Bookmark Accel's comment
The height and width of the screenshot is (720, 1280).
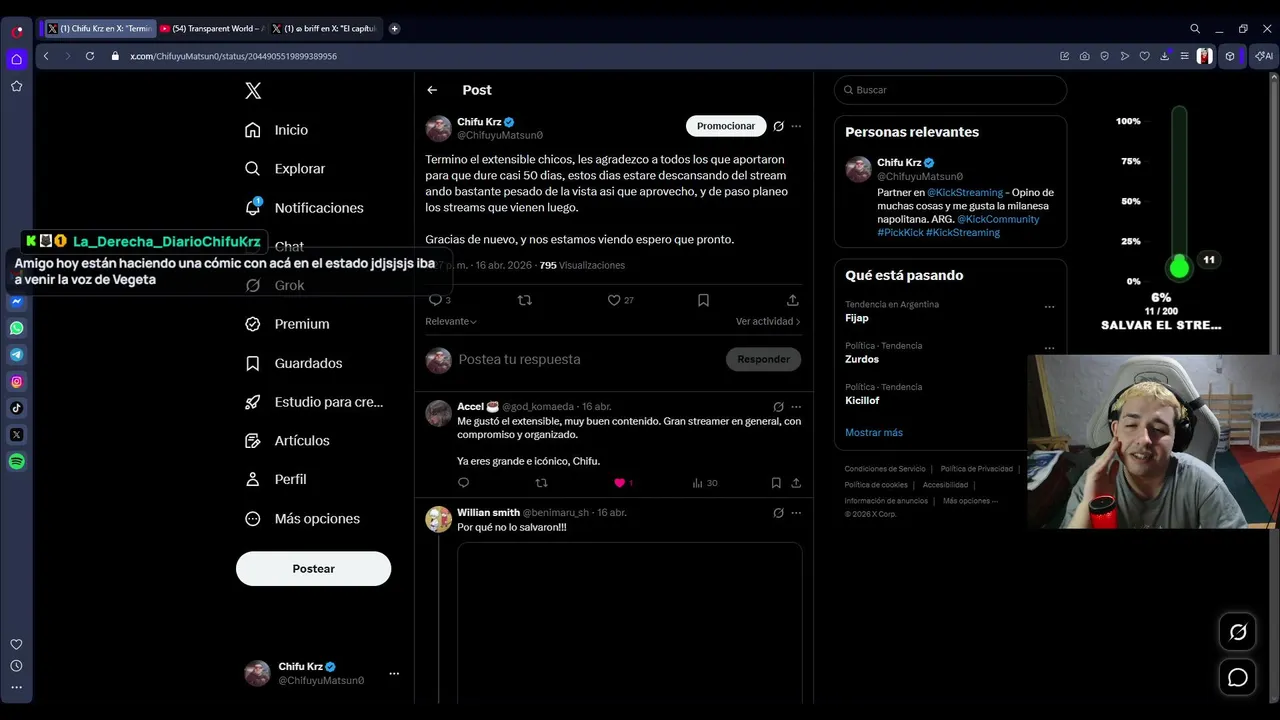point(775,483)
